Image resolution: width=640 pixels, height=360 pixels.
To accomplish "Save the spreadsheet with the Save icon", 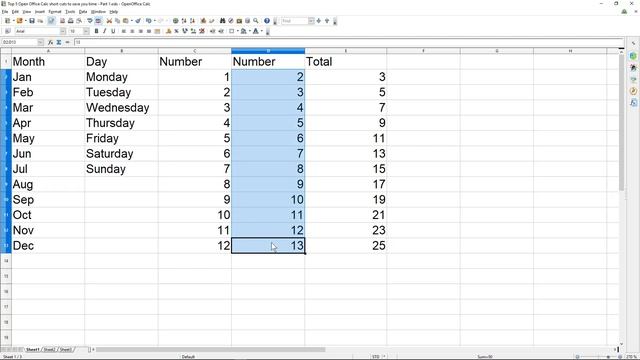I will [x=32, y=21].
